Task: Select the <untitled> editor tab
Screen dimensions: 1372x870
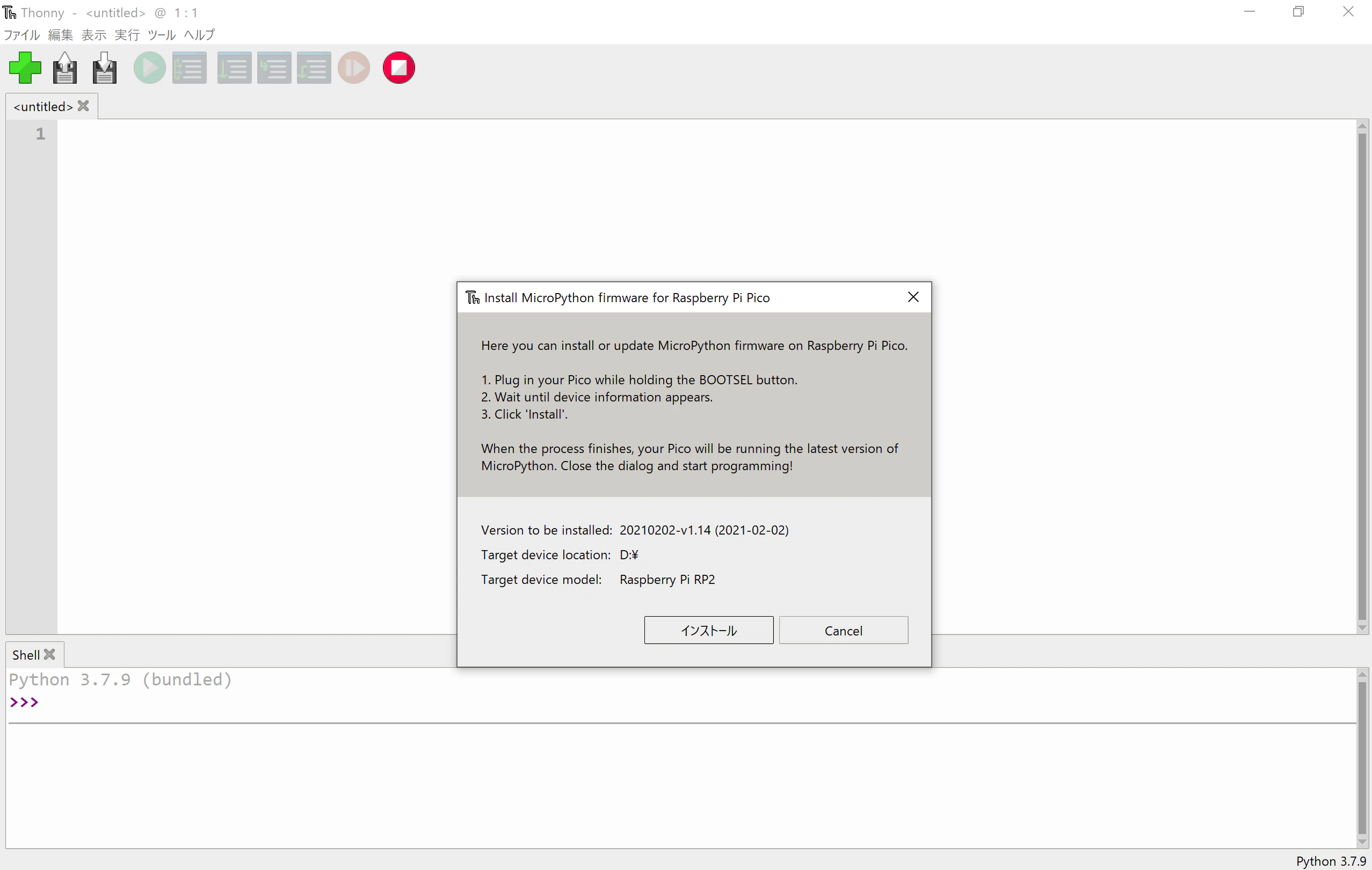Action: coord(43,106)
